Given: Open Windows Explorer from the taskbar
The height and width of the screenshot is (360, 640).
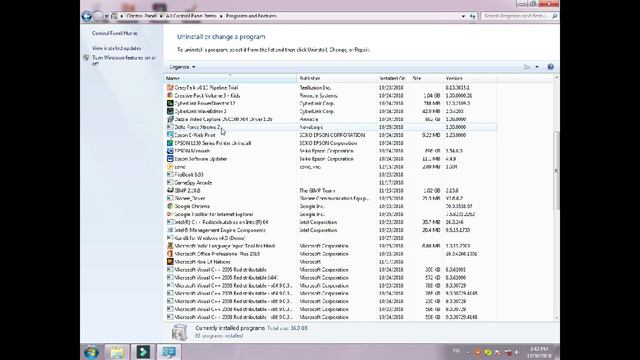Looking at the screenshot, I should (x=117, y=352).
